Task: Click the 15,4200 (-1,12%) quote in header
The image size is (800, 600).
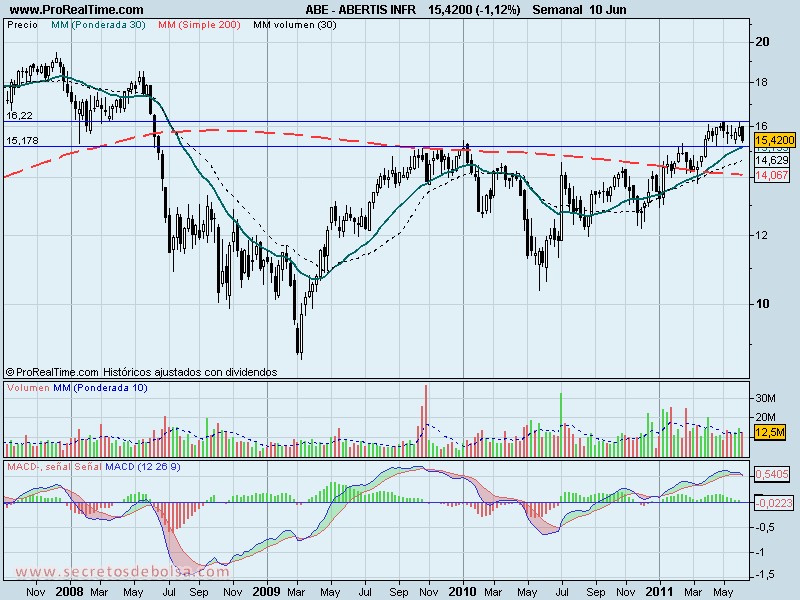Action: pos(474,9)
